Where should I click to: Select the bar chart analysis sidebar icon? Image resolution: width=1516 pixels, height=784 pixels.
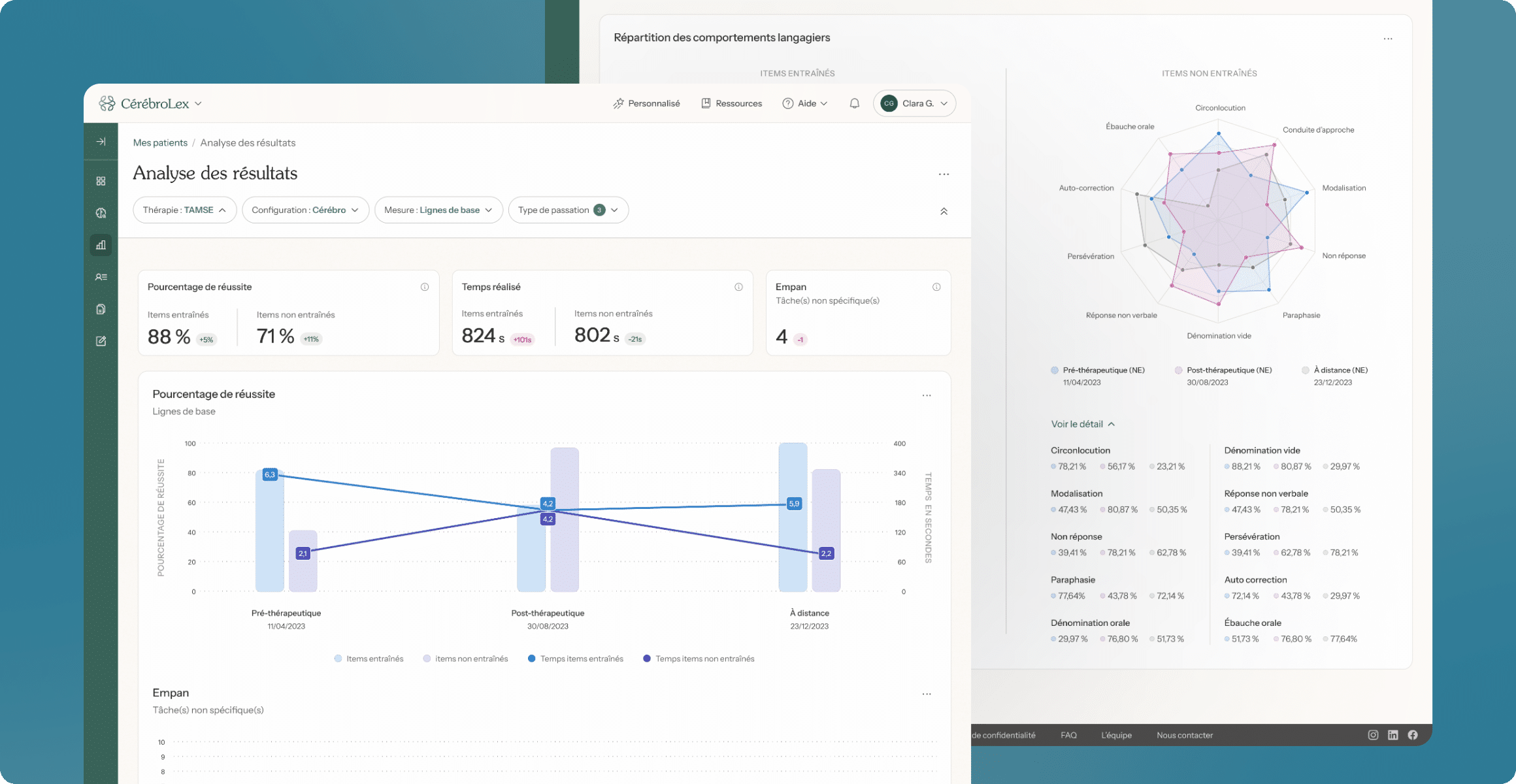[x=101, y=245]
